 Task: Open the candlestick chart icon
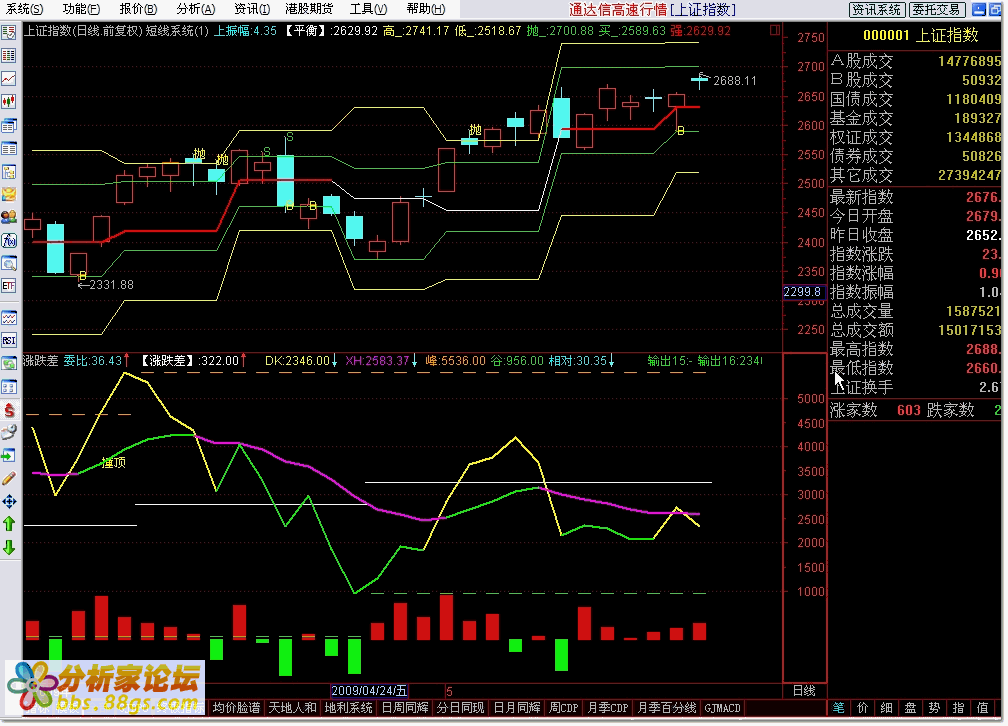click(x=9, y=102)
